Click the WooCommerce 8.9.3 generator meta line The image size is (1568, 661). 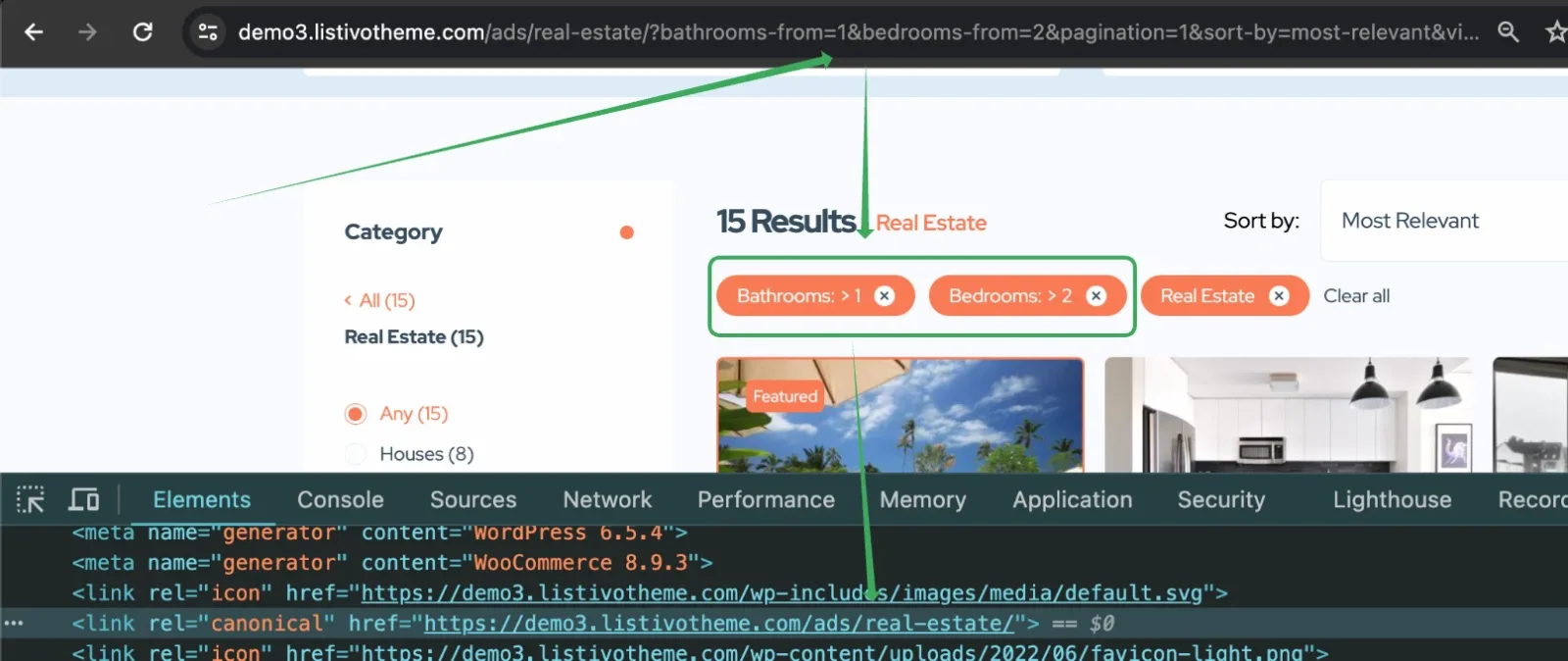pos(392,563)
